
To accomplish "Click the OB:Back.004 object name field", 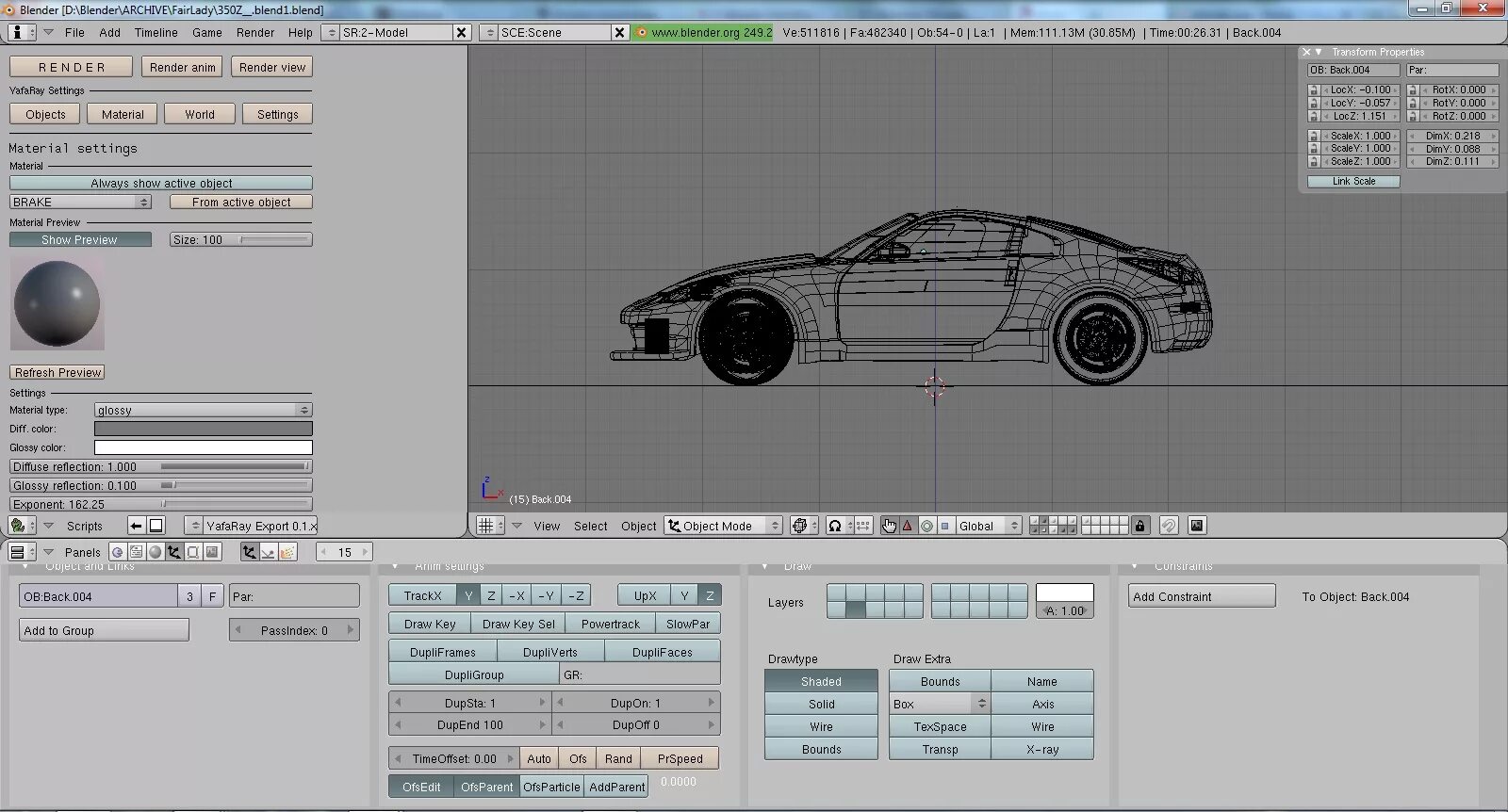I will pos(98,596).
